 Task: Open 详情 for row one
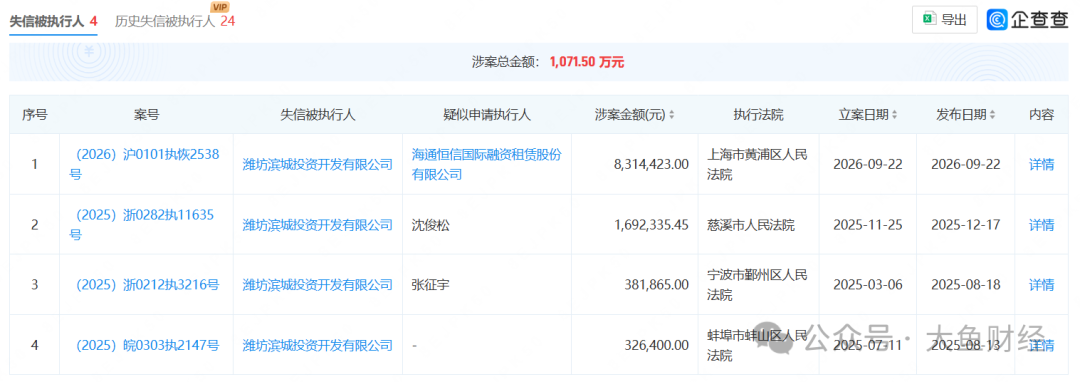(x=1041, y=165)
